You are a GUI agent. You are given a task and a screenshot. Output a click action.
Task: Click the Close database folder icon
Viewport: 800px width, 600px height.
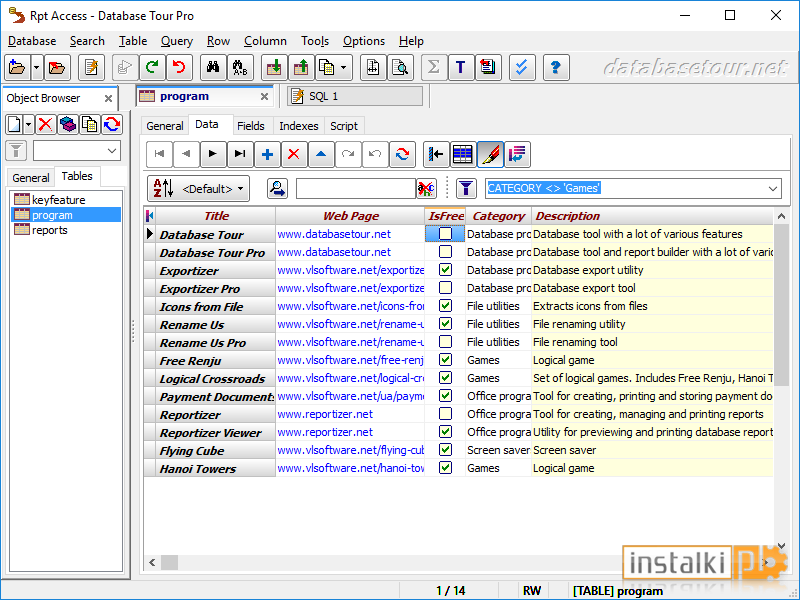click(x=57, y=67)
